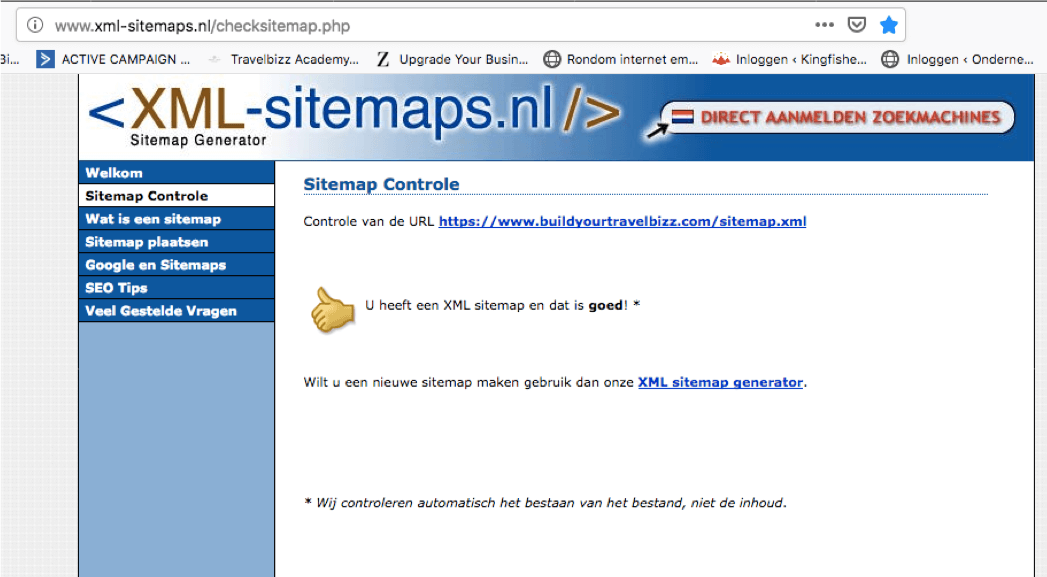Open Inloggen Onderne... bookmark

pyautogui.click(x=958, y=59)
